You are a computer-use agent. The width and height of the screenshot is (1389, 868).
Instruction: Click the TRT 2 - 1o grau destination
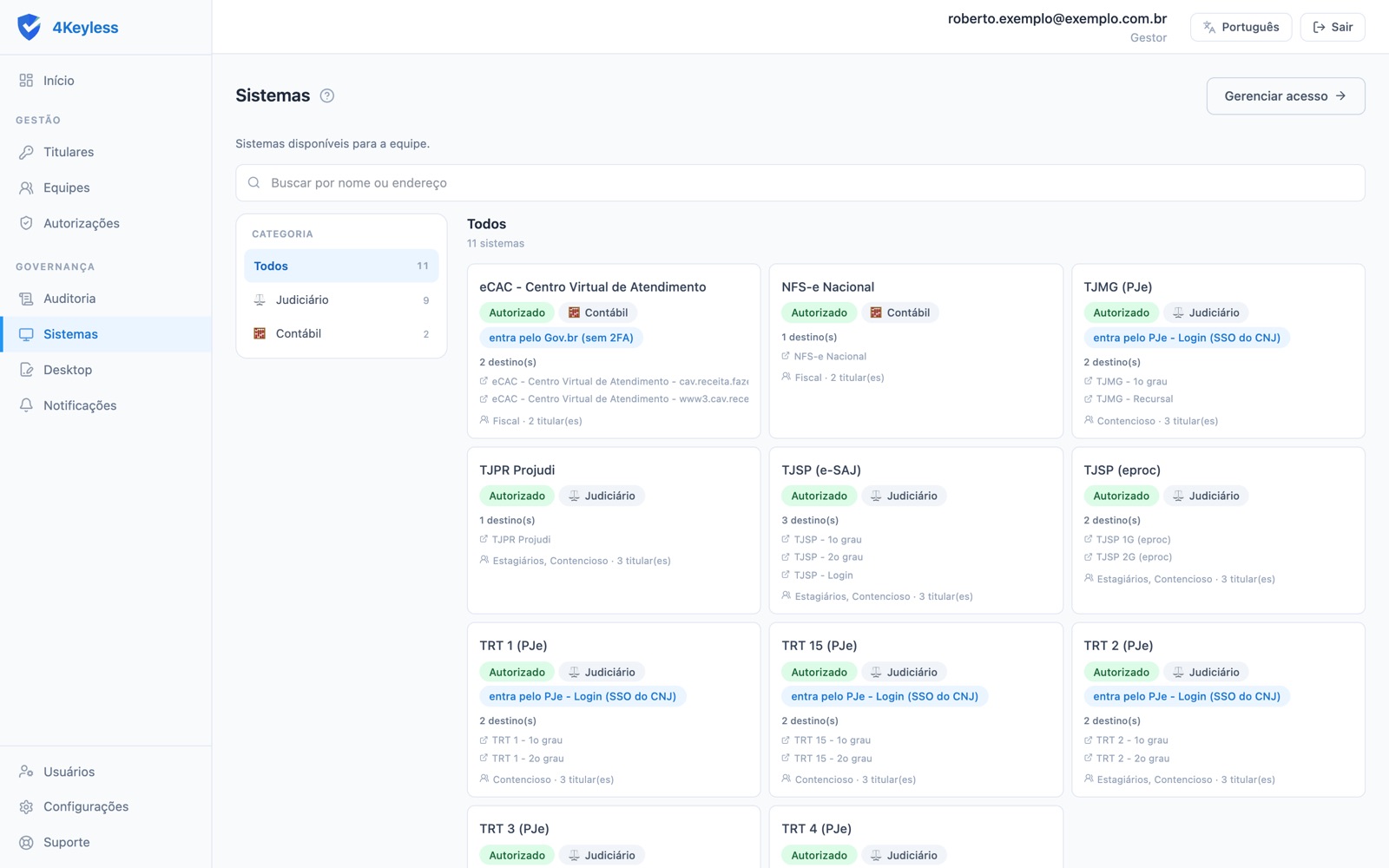[x=1132, y=740]
